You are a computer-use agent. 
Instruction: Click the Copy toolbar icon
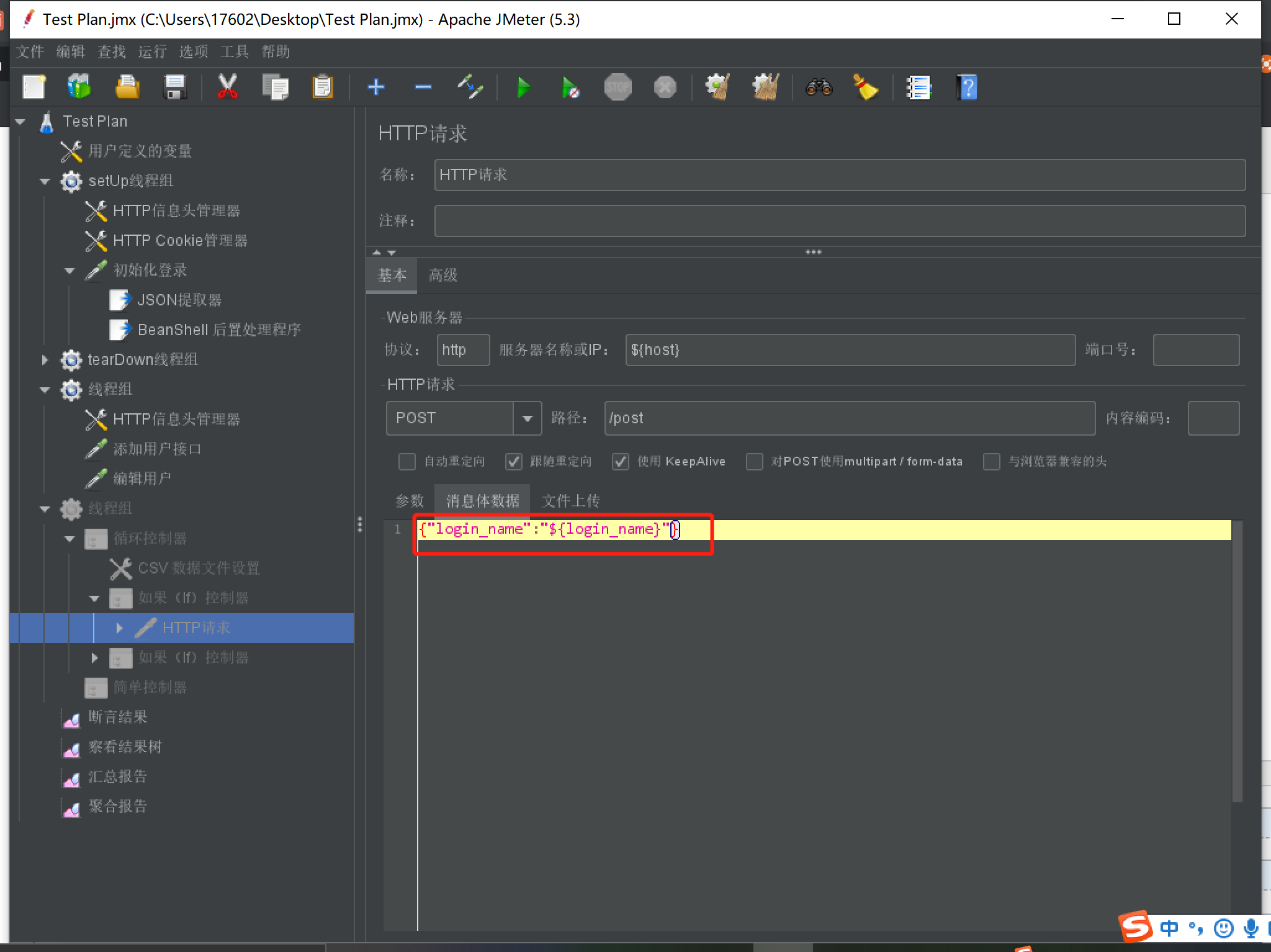tap(276, 87)
